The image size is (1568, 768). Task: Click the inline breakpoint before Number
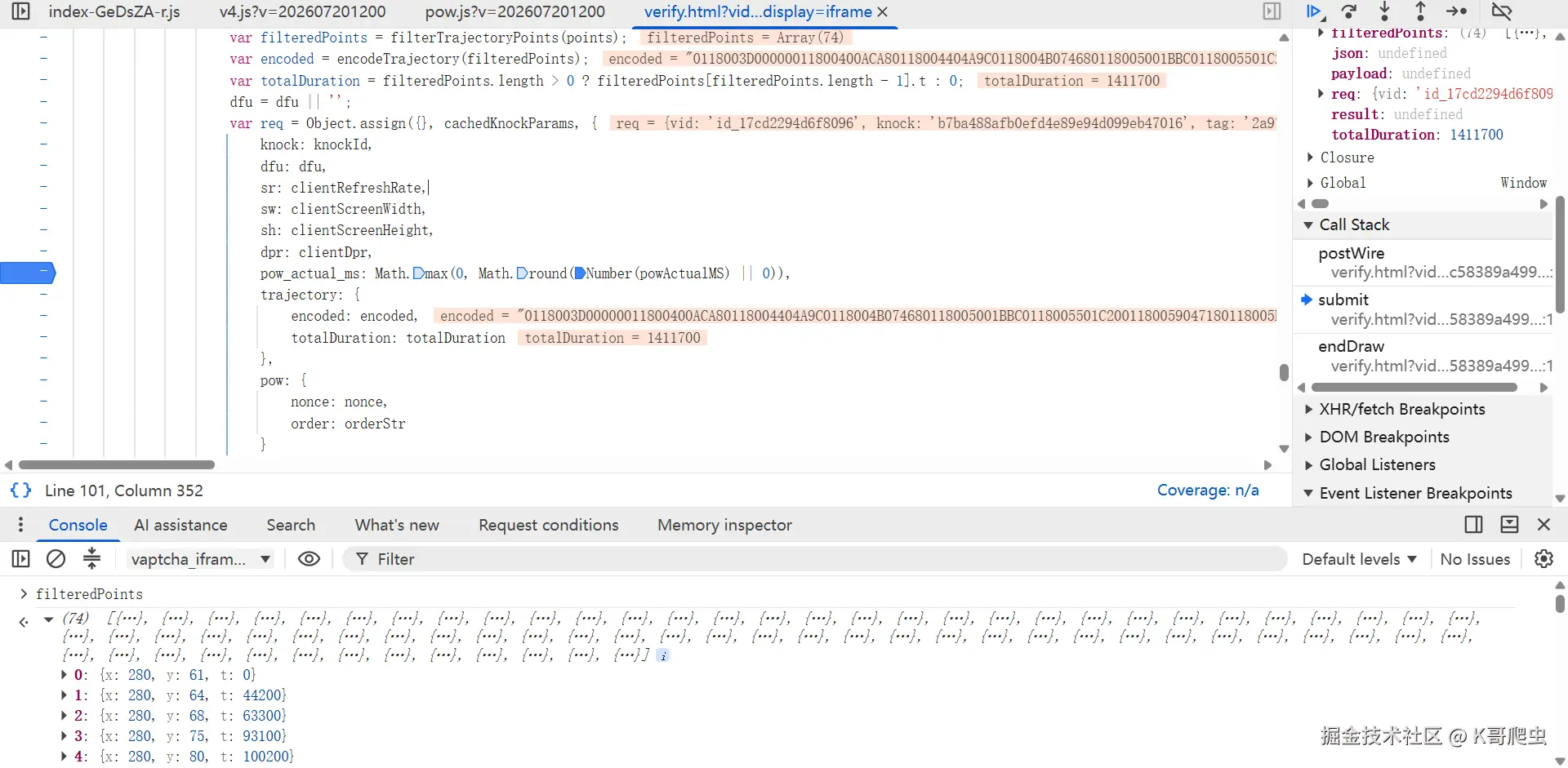coord(580,273)
